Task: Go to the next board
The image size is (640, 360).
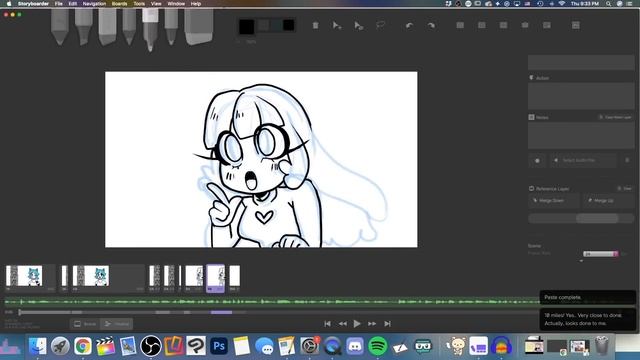Action: click(x=372, y=324)
